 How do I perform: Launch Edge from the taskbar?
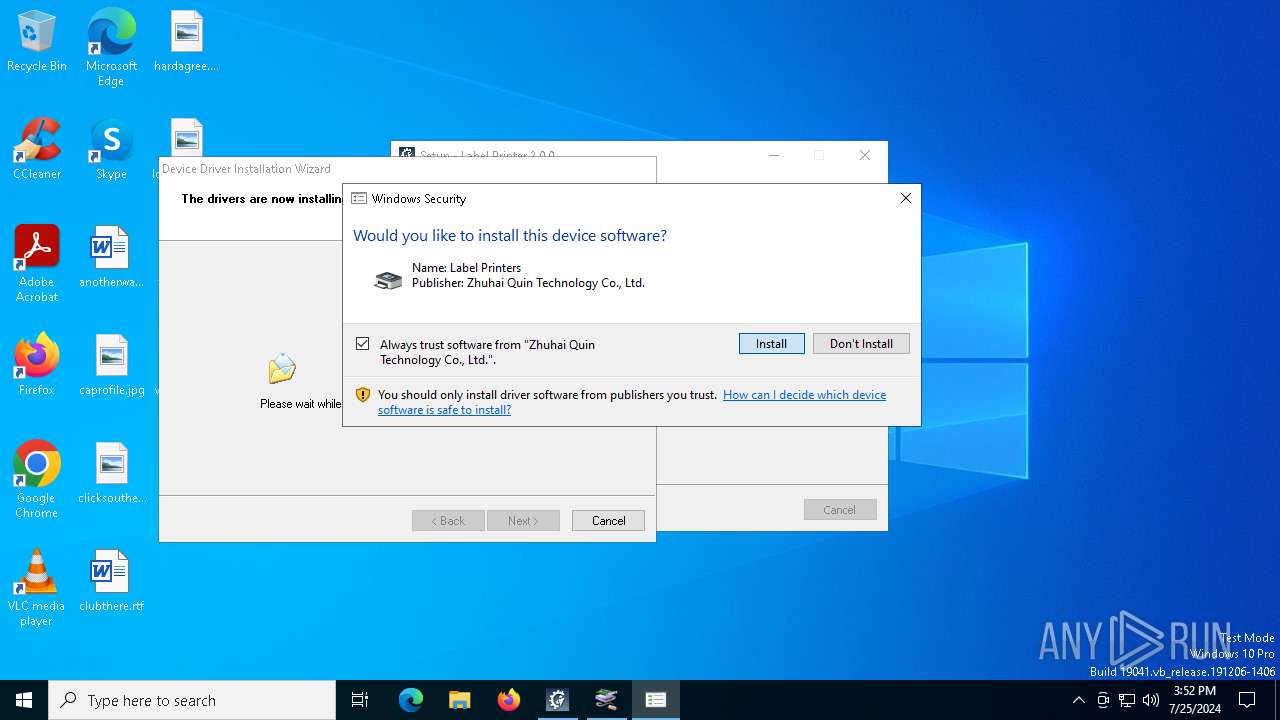411,700
